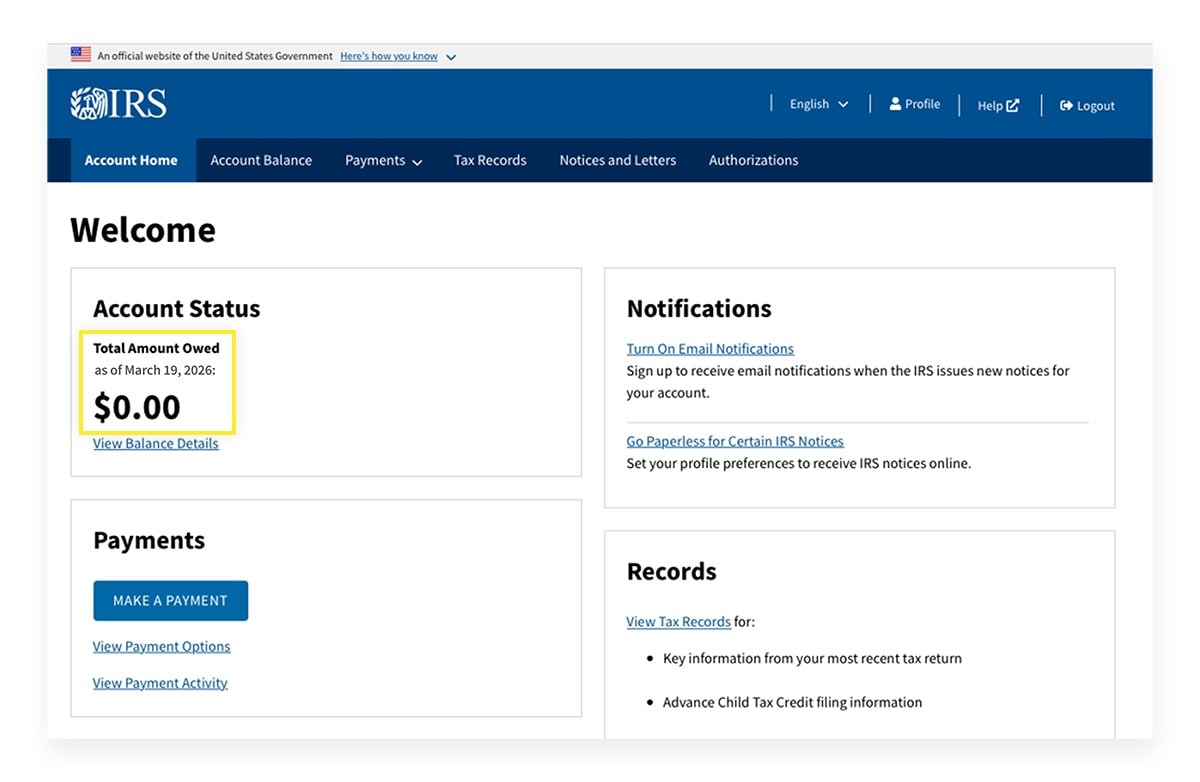Click the IRS logo
The width and height of the screenshot is (1200, 782).
tap(117, 103)
